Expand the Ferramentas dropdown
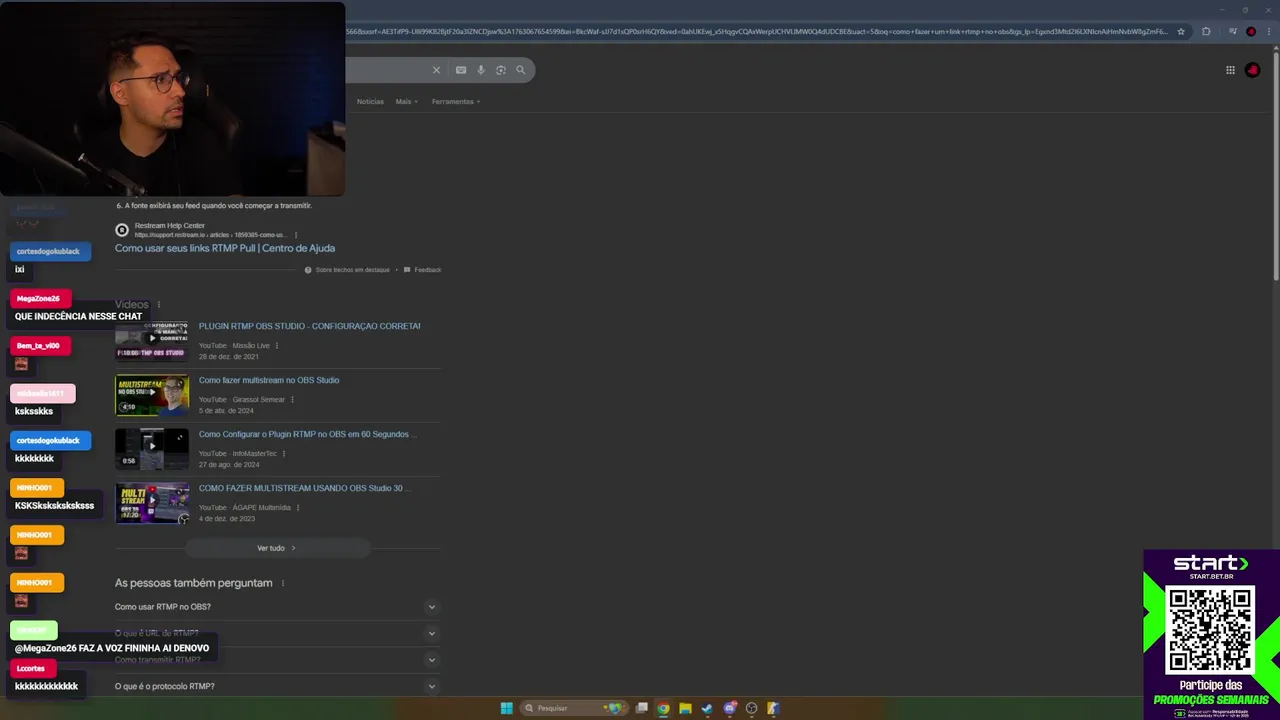 (456, 101)
